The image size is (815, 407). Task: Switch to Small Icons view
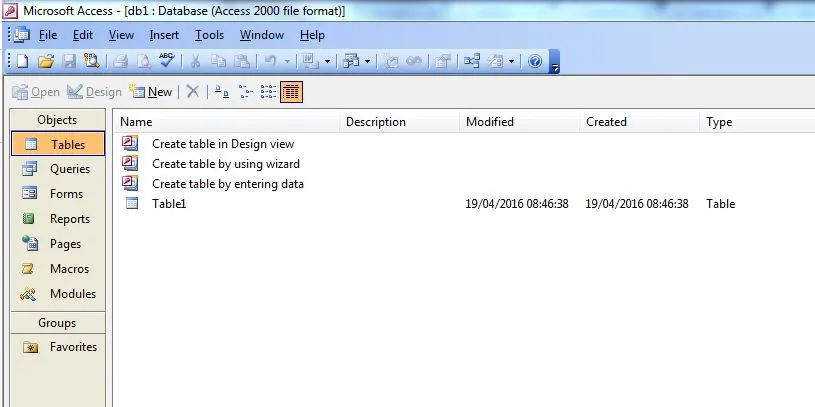click(245, 92)
